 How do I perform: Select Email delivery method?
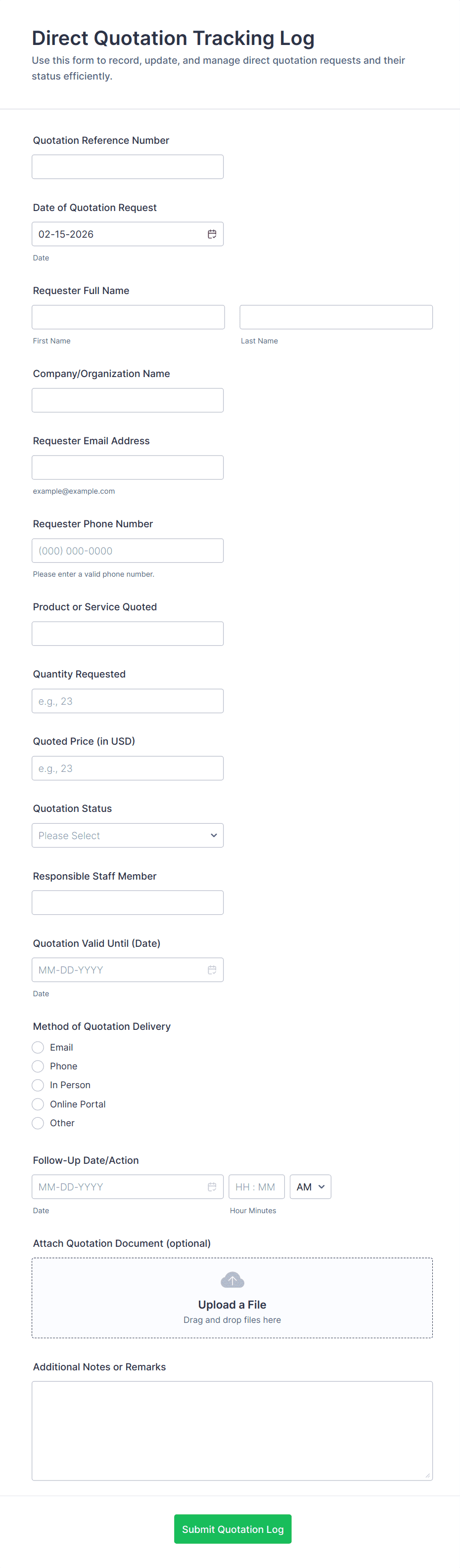[x=38, y=1047]
